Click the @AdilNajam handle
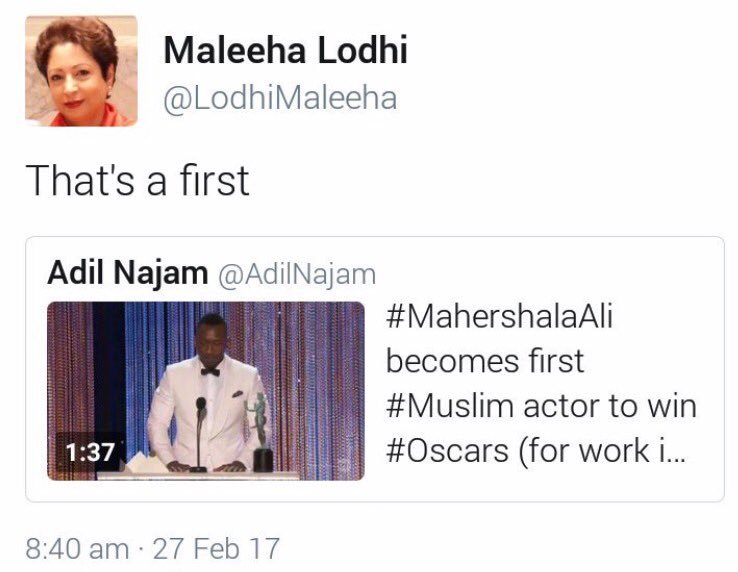 [x=297, y=274]
